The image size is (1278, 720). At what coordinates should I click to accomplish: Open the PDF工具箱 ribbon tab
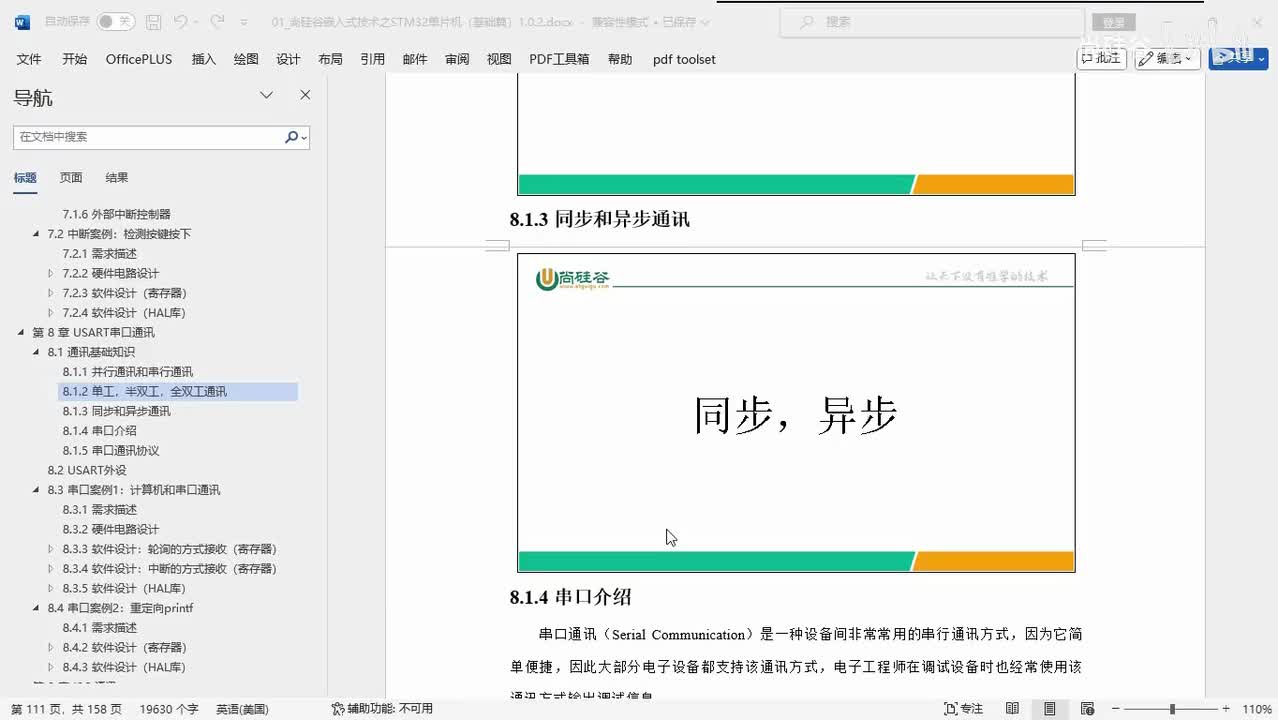click(x=559, y=59)
